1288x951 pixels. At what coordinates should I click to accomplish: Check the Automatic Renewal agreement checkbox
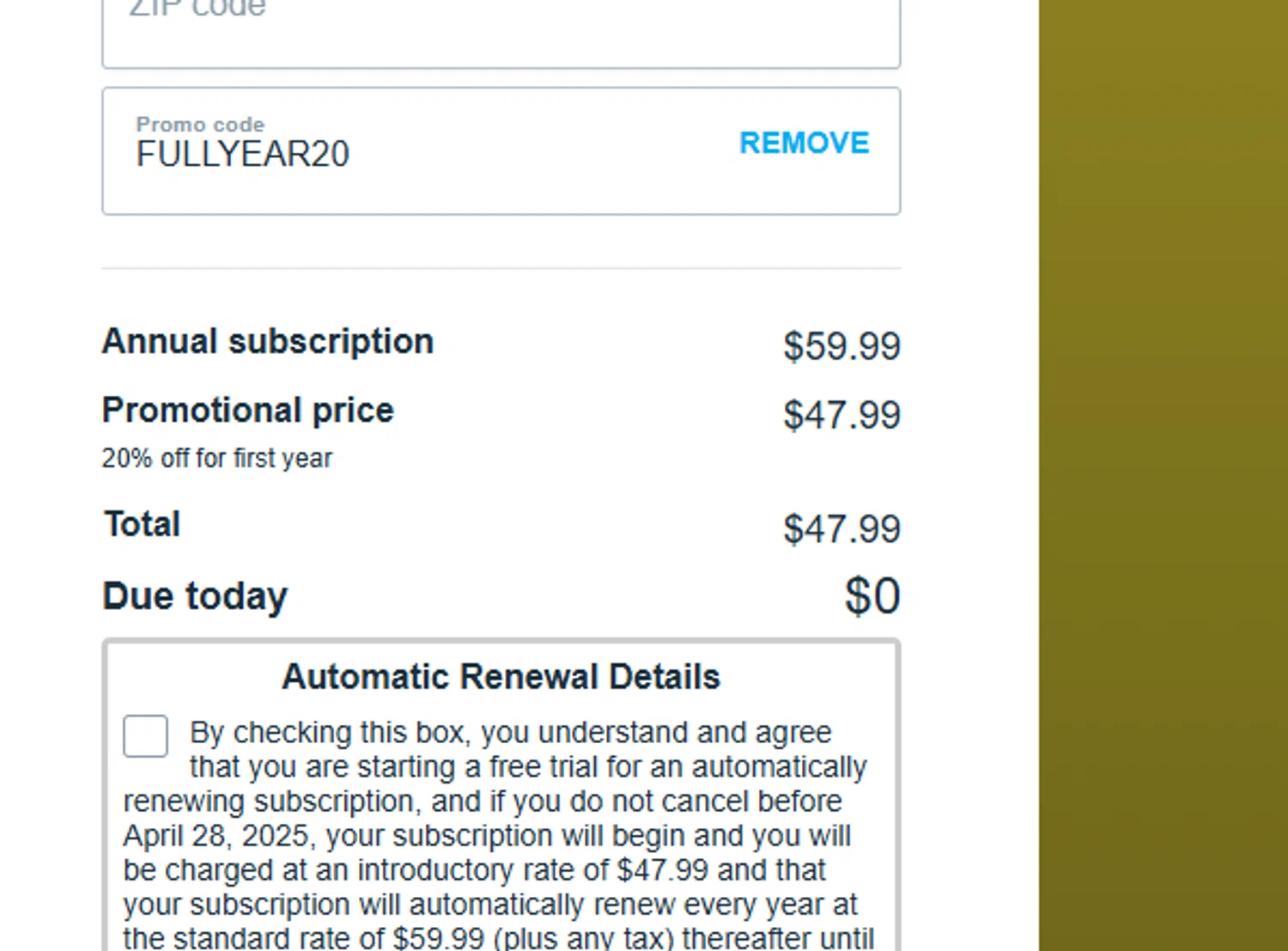145,736
